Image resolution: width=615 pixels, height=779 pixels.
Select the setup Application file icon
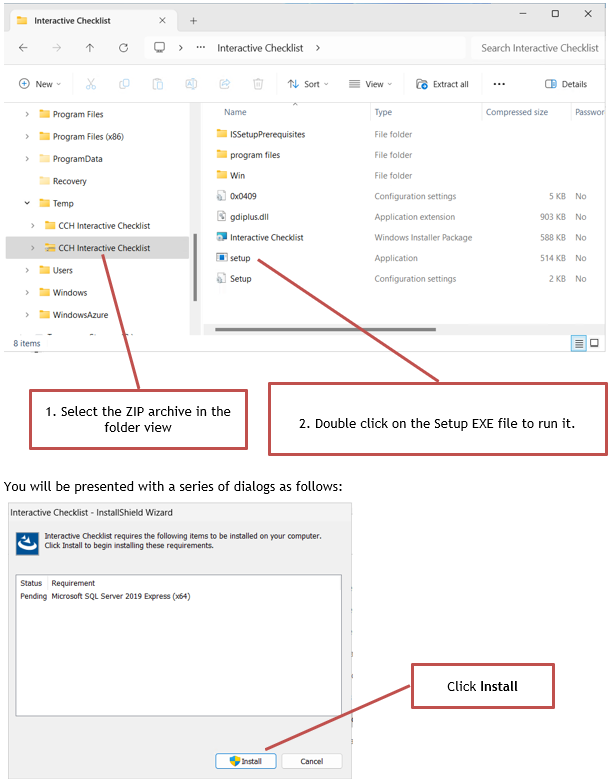(222, 258)
